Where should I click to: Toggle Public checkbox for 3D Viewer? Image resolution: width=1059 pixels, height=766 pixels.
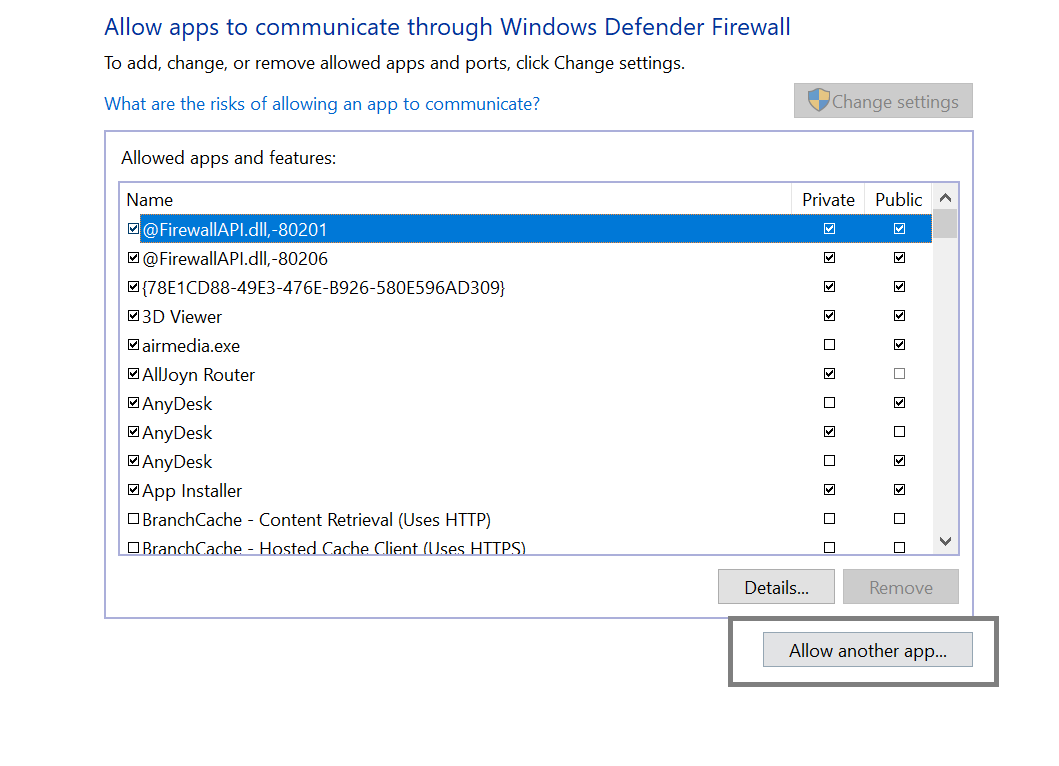point(899,315)
